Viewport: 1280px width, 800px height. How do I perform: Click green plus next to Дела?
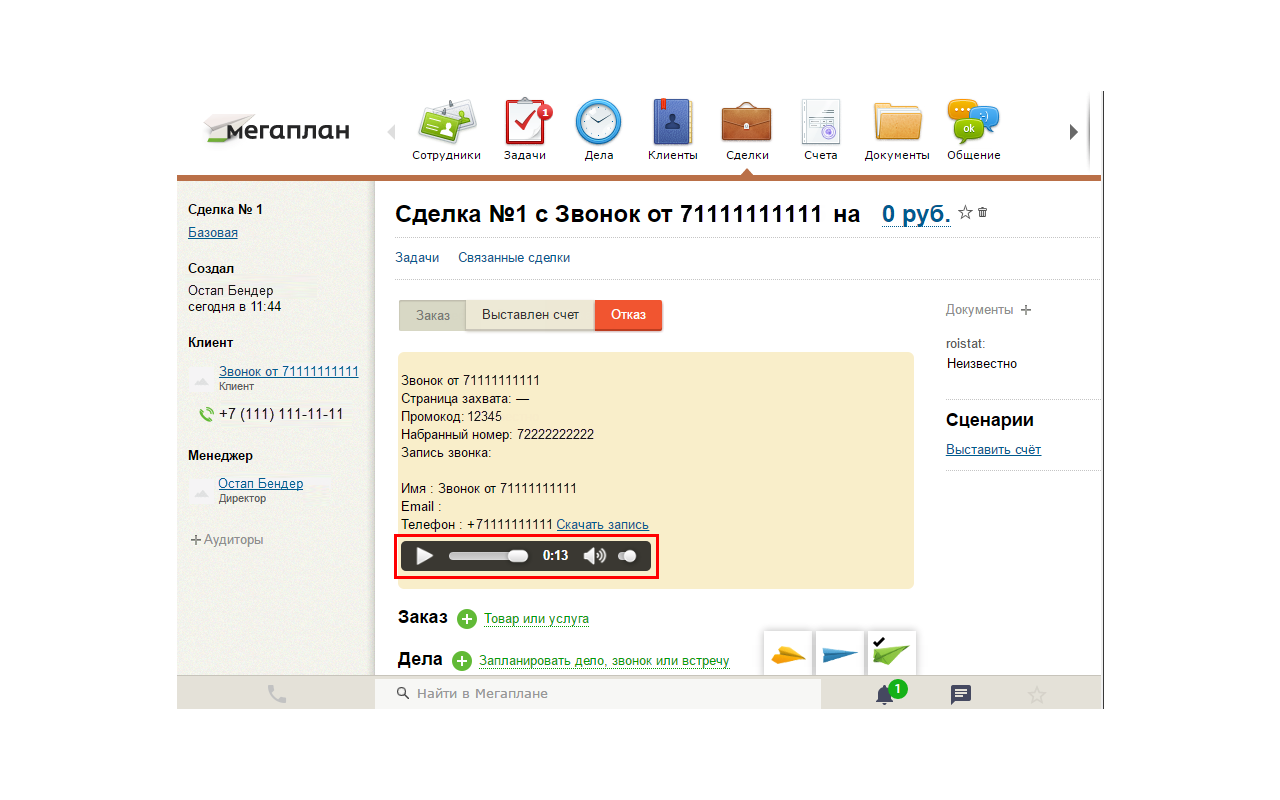pyautogui.click(x=462, y=661)
